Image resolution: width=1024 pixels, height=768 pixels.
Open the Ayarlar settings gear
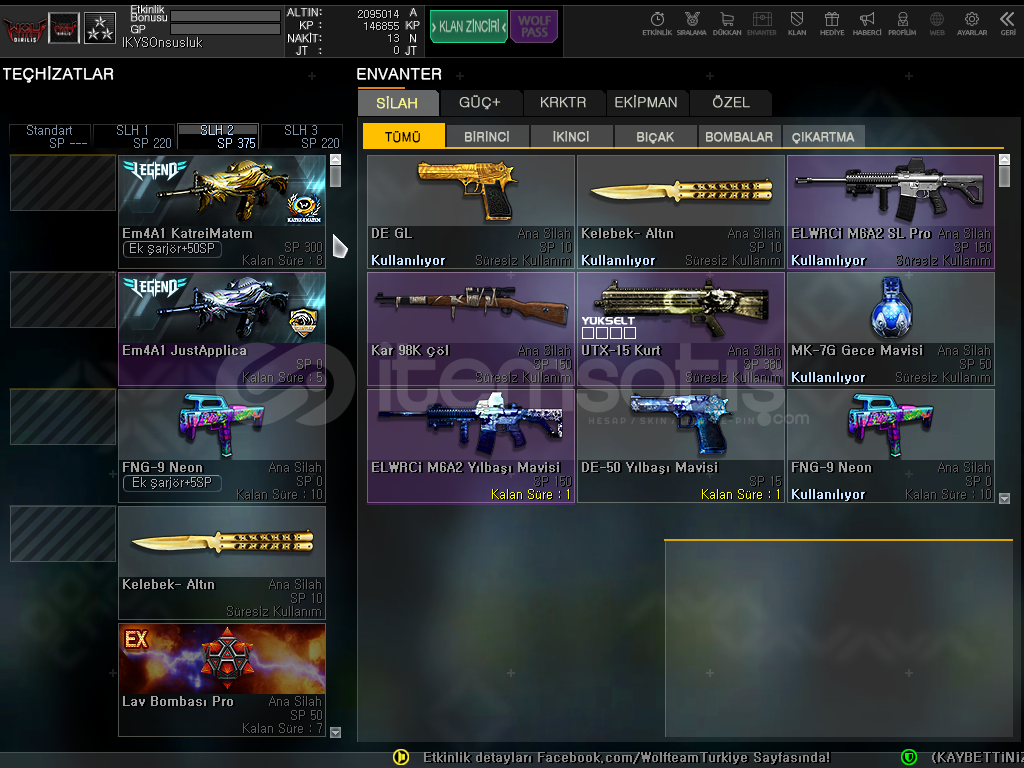click(x=972, y=24)
